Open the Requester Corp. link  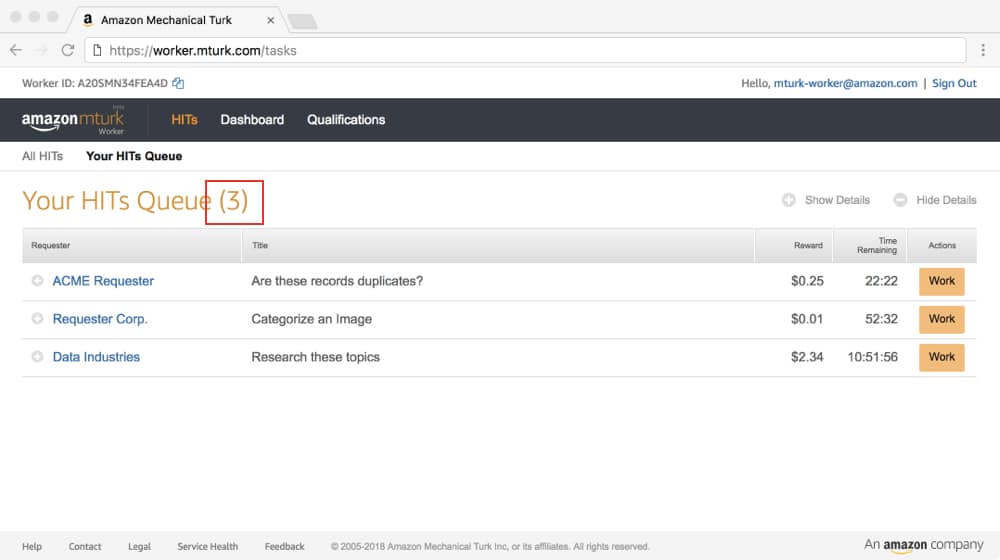(99, 319)
